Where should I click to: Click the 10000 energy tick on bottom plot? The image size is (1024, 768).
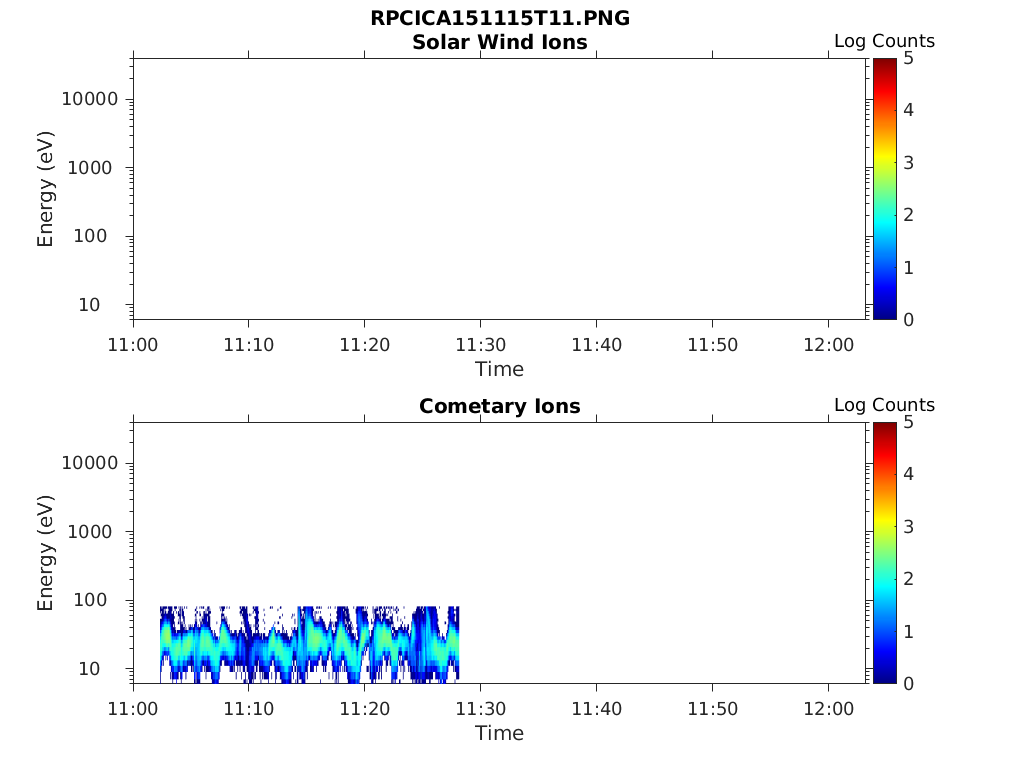pos(90,463)
